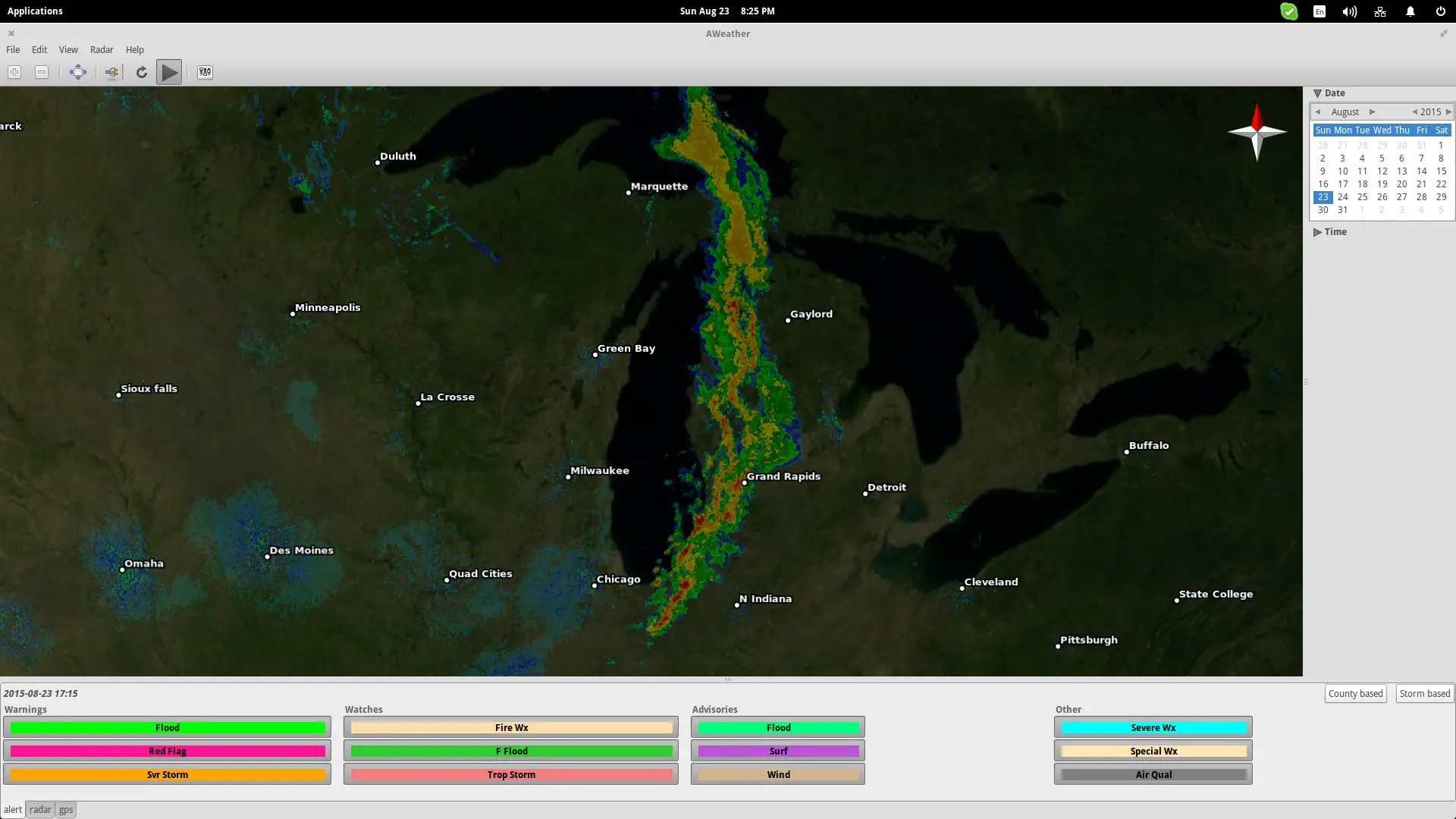Open the Applications menu
This screenshot has width=1456, height=819.
pos(35,11)
